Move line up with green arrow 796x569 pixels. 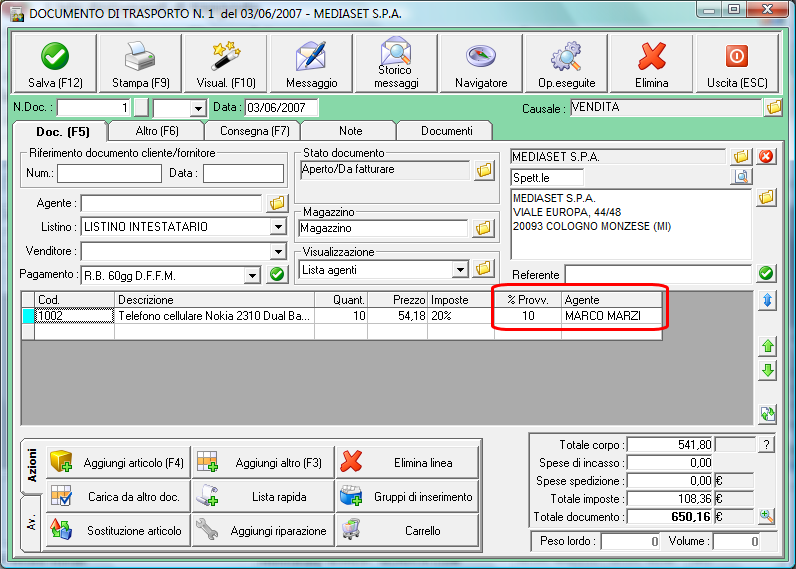[768, 346]
